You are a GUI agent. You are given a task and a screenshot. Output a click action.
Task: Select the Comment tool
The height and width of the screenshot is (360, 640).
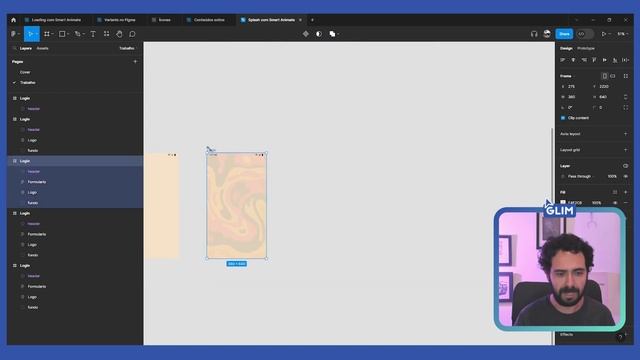[132, 34]
